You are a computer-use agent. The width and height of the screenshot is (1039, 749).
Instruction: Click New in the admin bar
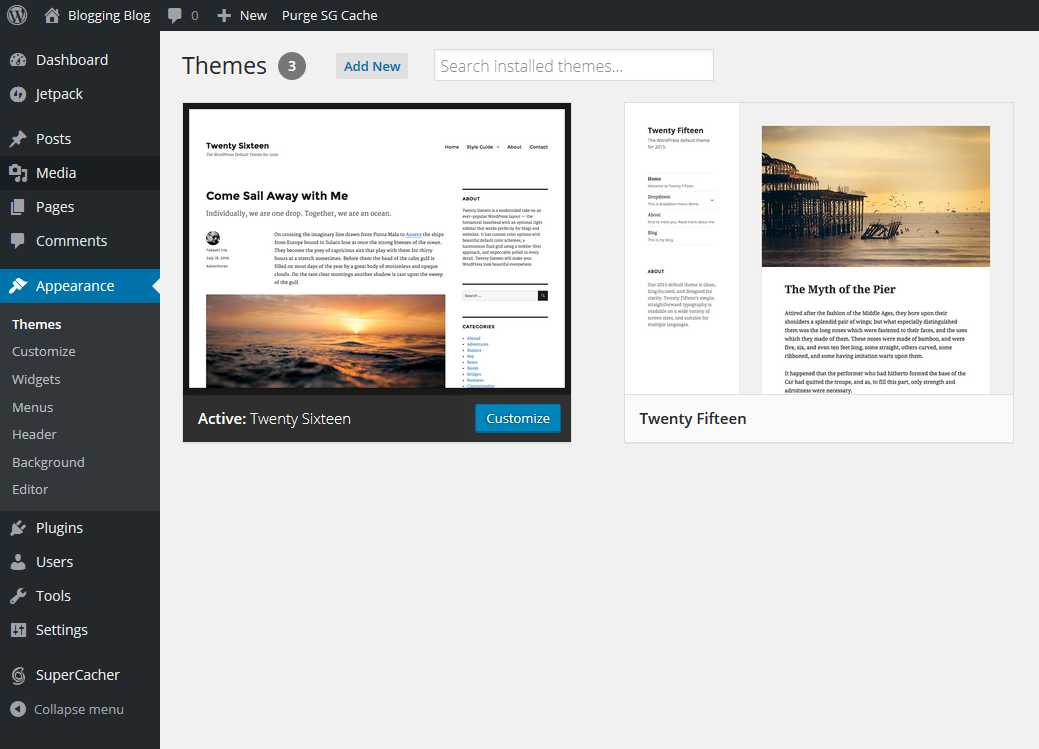[x=253, y=15]
